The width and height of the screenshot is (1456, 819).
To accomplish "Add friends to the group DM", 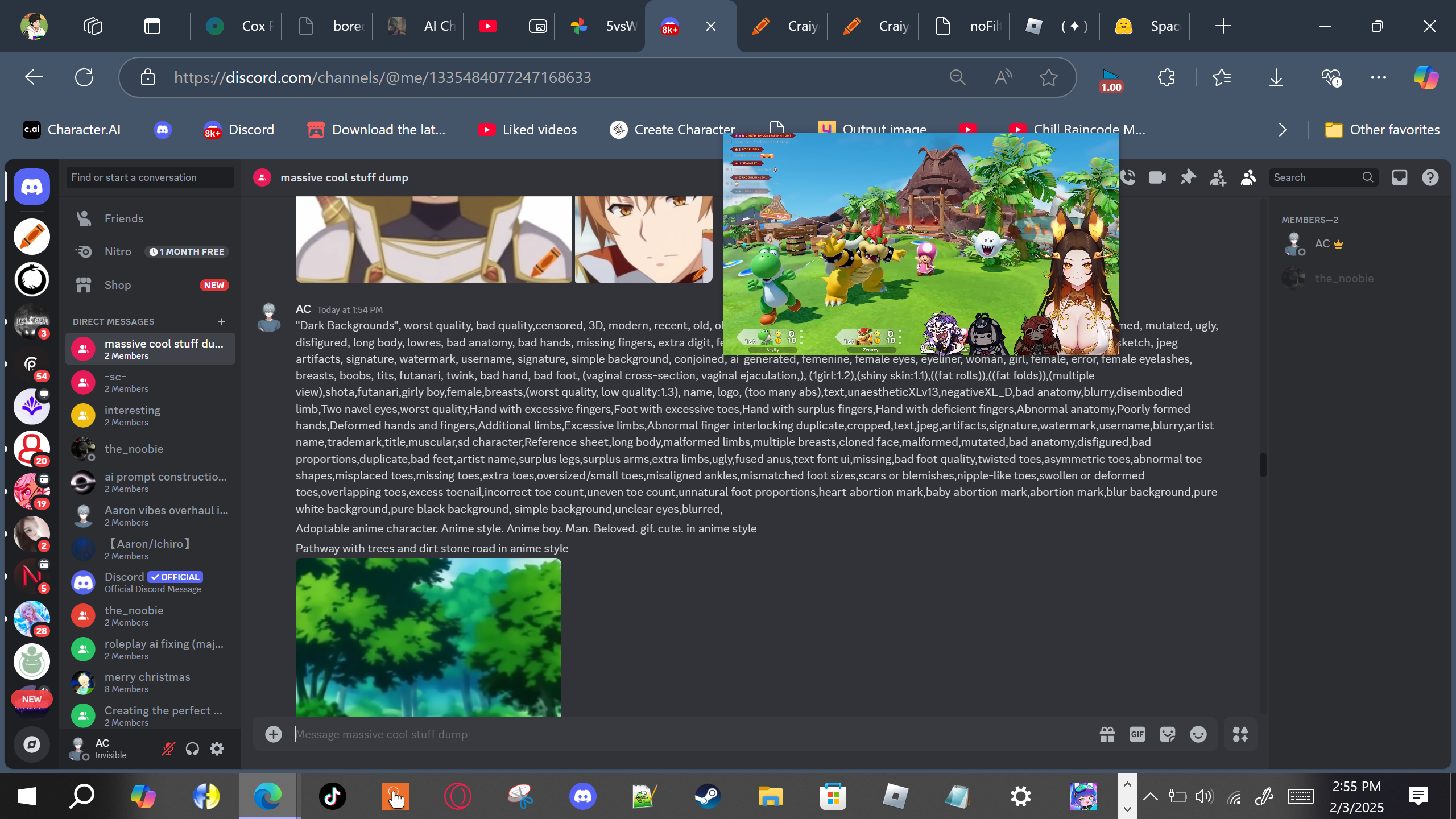I will click(1218, 177).
